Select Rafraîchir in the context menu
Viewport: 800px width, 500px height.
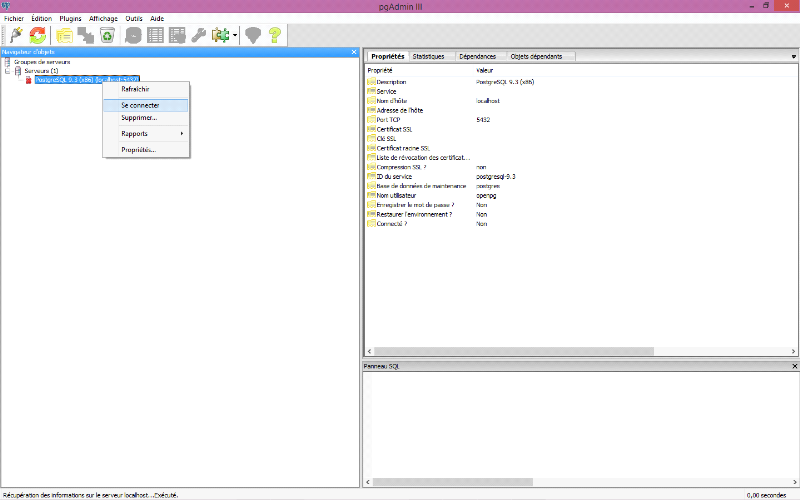click(x=135, y=90)
